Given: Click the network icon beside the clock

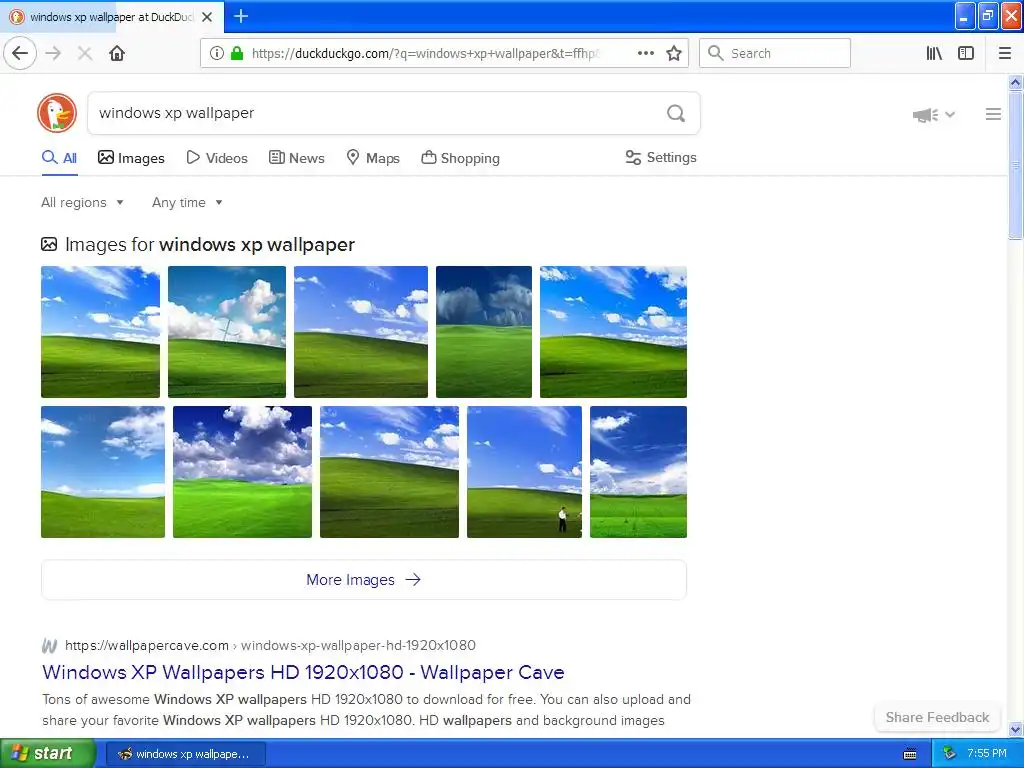Looking at the screenshot, I should (950, 754).
